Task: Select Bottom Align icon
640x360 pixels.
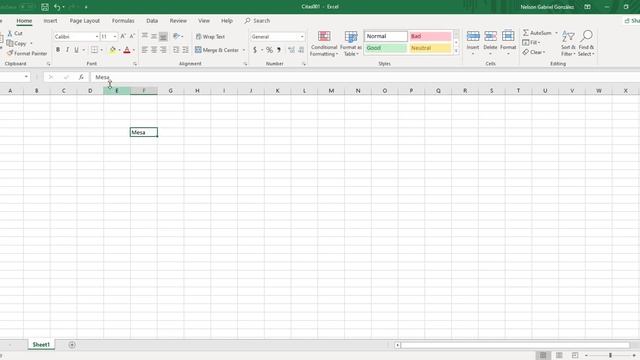Action: (163, 36)
